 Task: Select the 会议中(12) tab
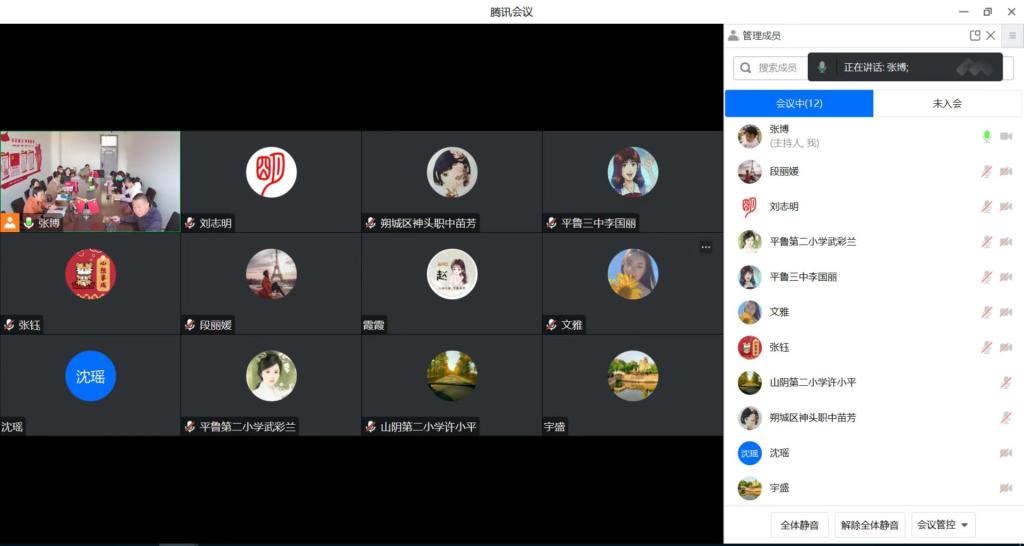click(x=799, y=103)
